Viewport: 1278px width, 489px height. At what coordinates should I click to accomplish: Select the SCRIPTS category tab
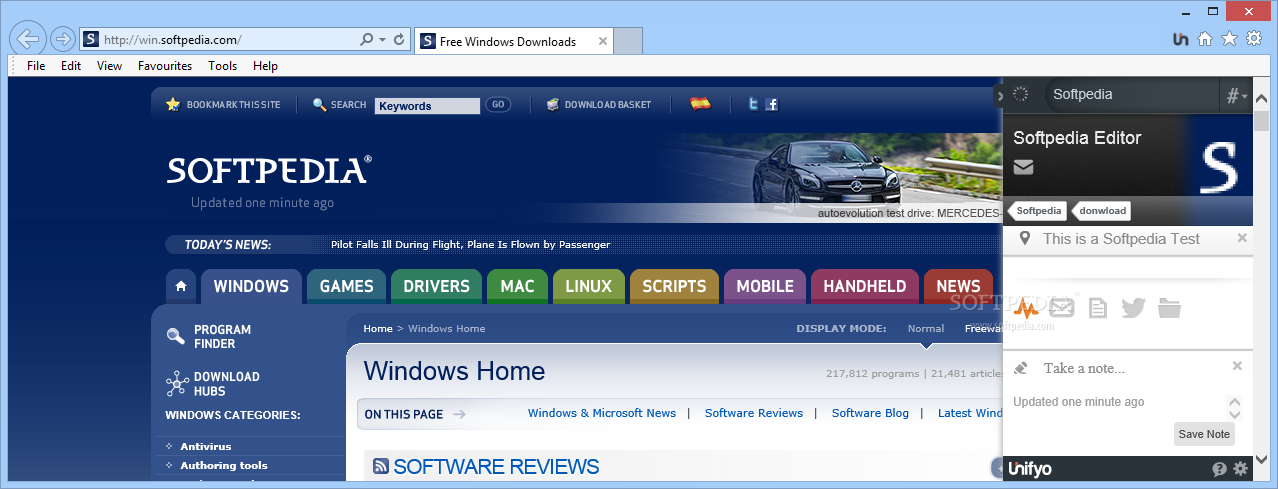coord(674,286)
